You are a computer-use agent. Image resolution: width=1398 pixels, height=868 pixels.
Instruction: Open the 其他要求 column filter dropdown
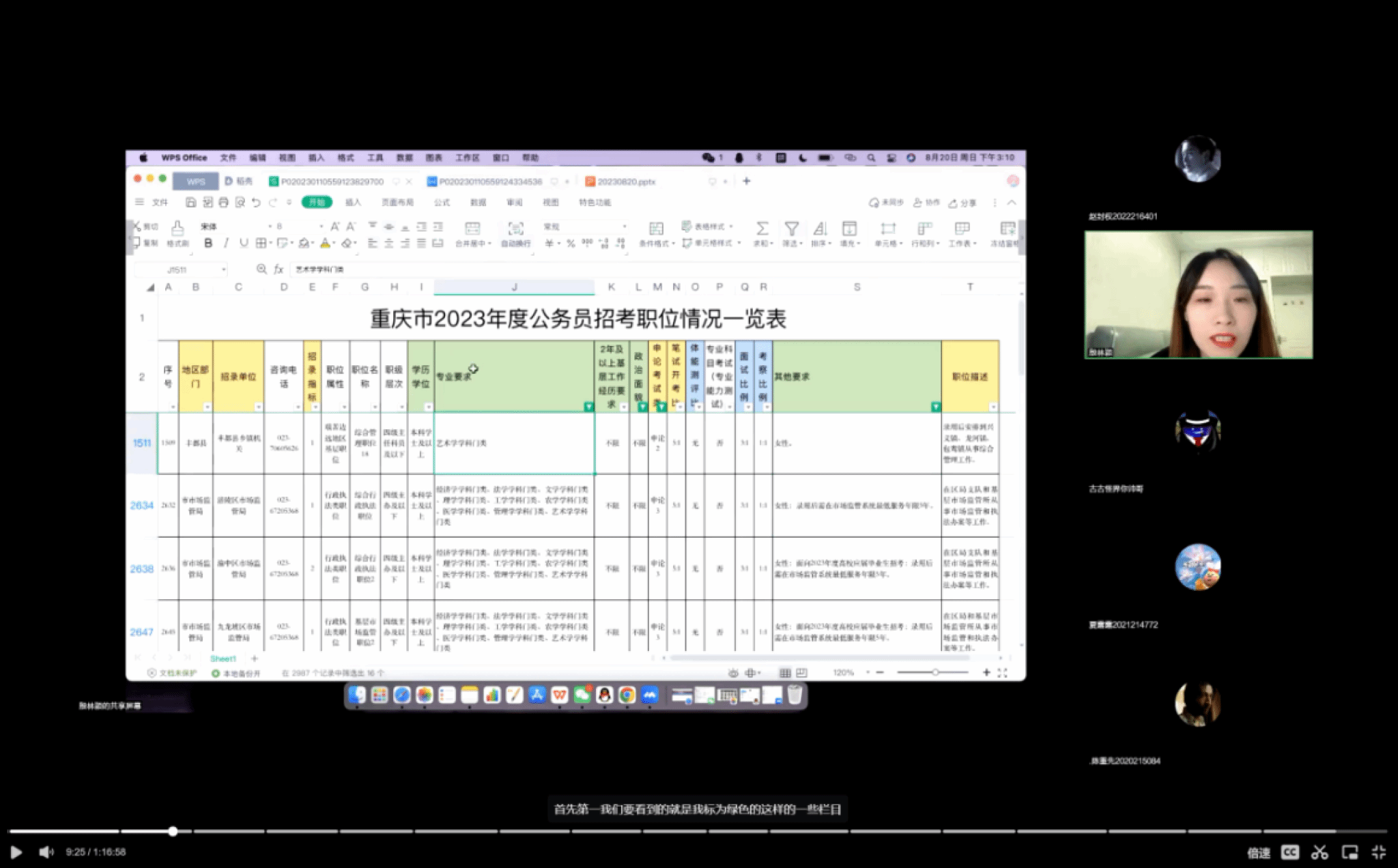point(935,407)
